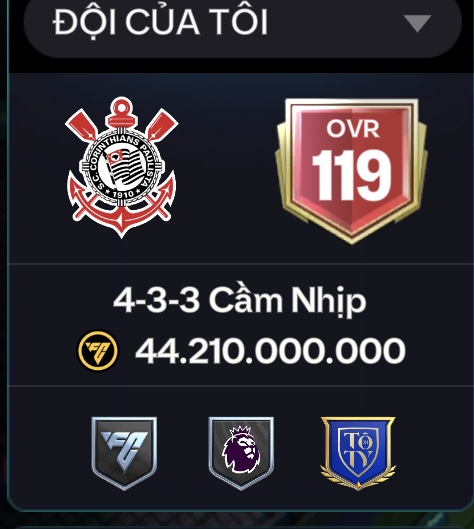This screenshot has width=474, height=529.
Task: Tap the 1910 emblem circle in crest
Action: tap(121, 166)
